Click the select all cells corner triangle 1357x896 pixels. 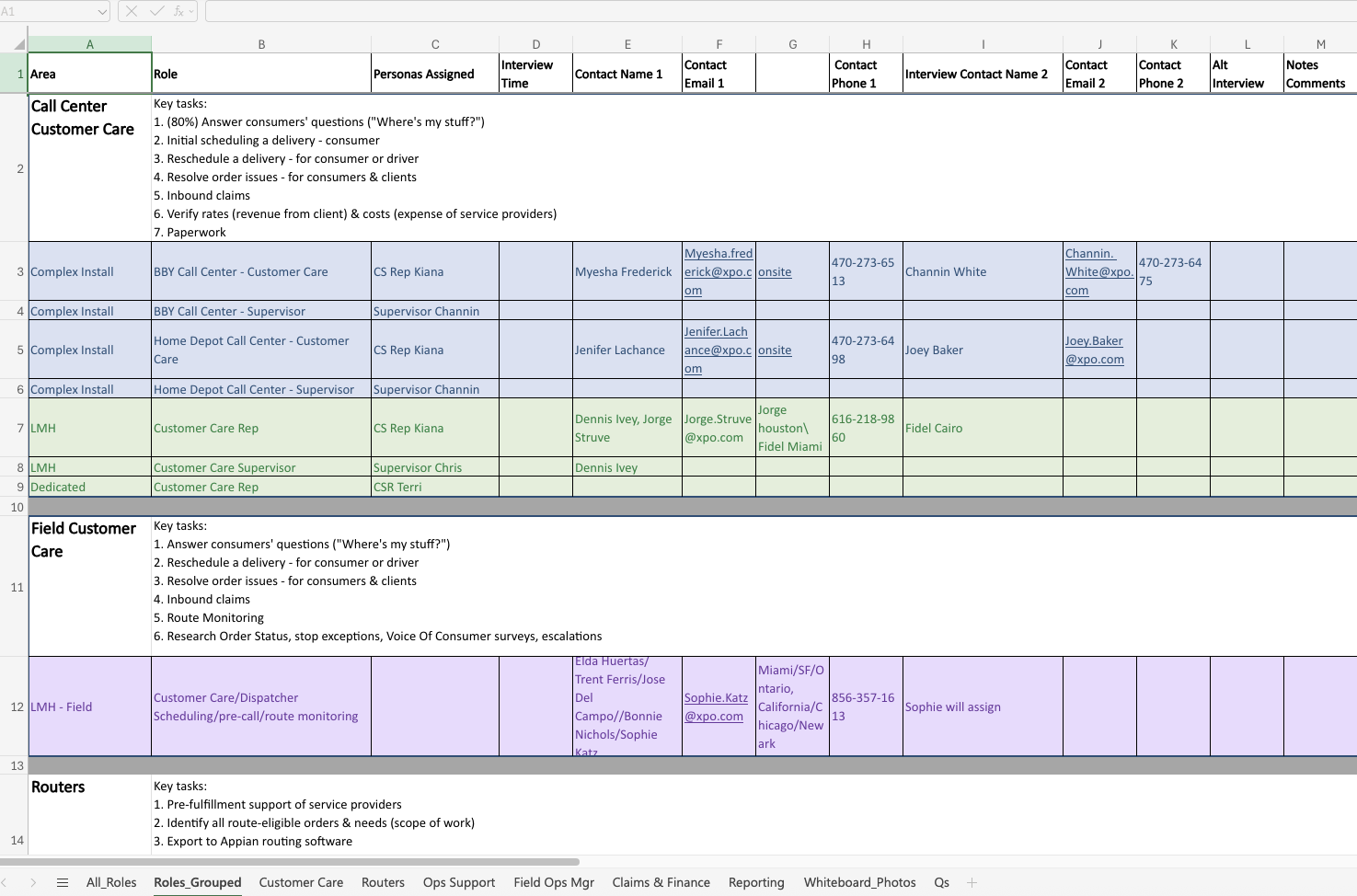coord(19,44)
